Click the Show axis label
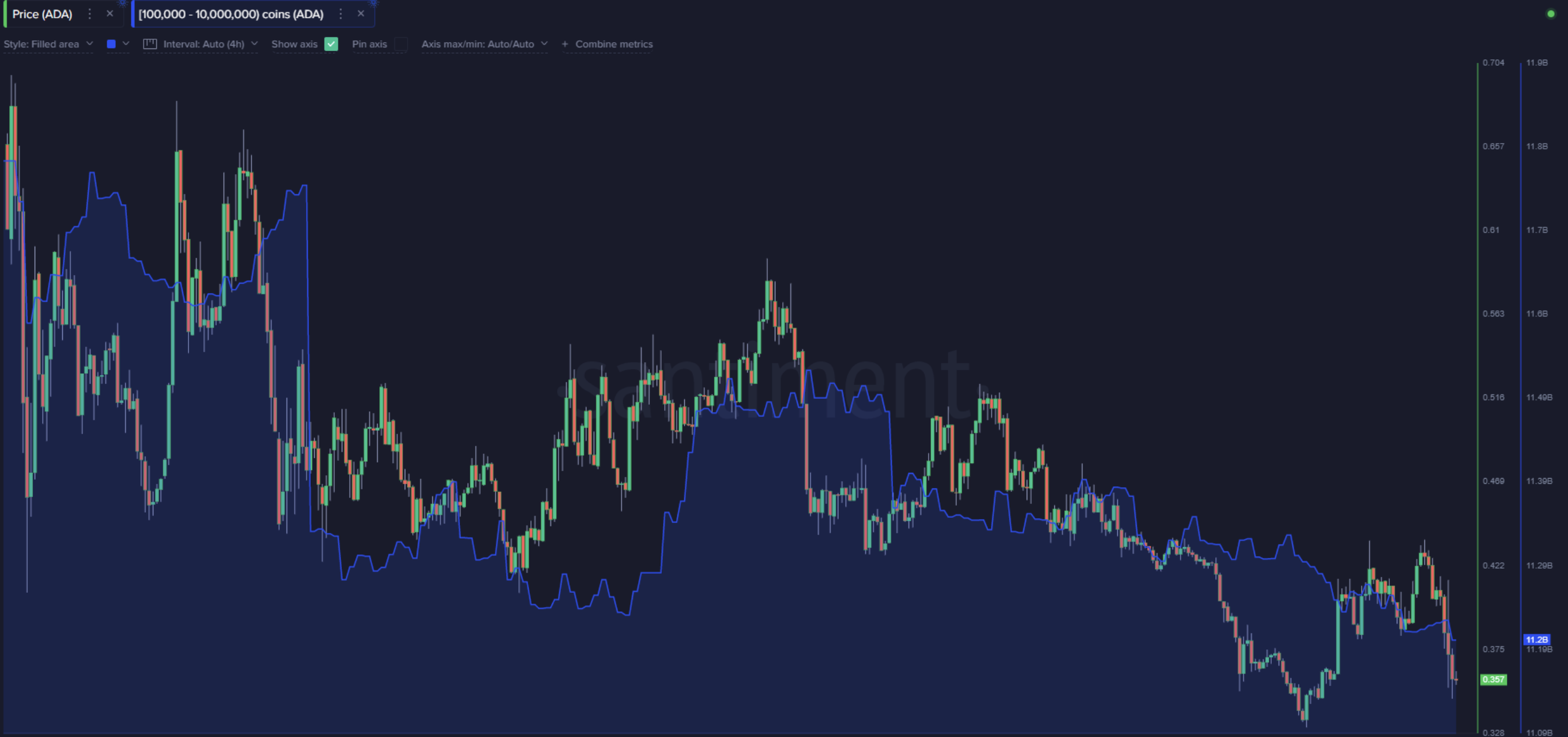 pos(294,44)
